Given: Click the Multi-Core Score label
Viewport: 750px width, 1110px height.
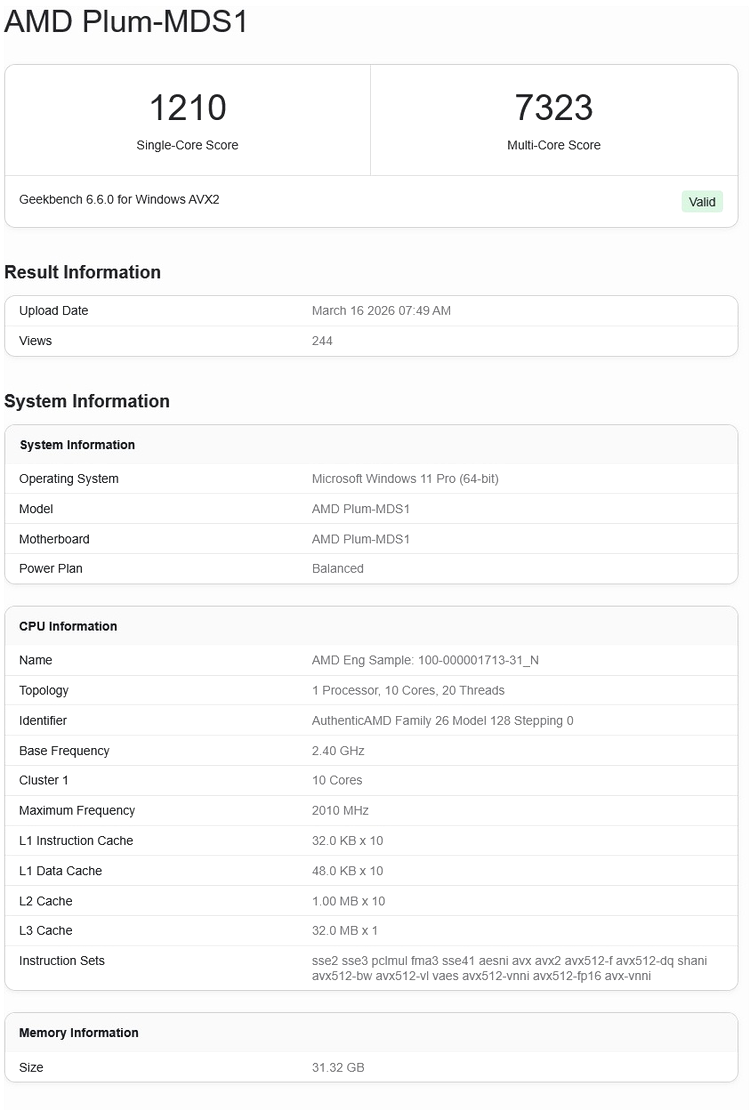Looking at the screenshot, I should (x=554, y=145).
